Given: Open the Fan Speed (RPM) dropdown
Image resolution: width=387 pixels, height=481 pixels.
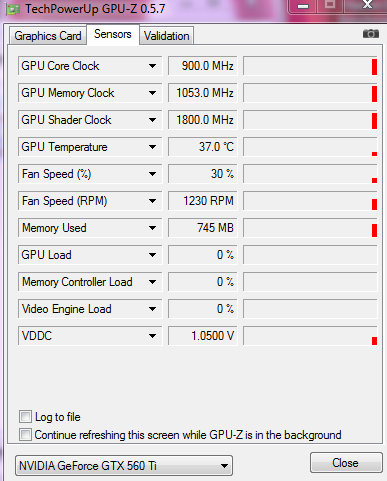Looking at the screenshot, I should click(x=152, y=201).
